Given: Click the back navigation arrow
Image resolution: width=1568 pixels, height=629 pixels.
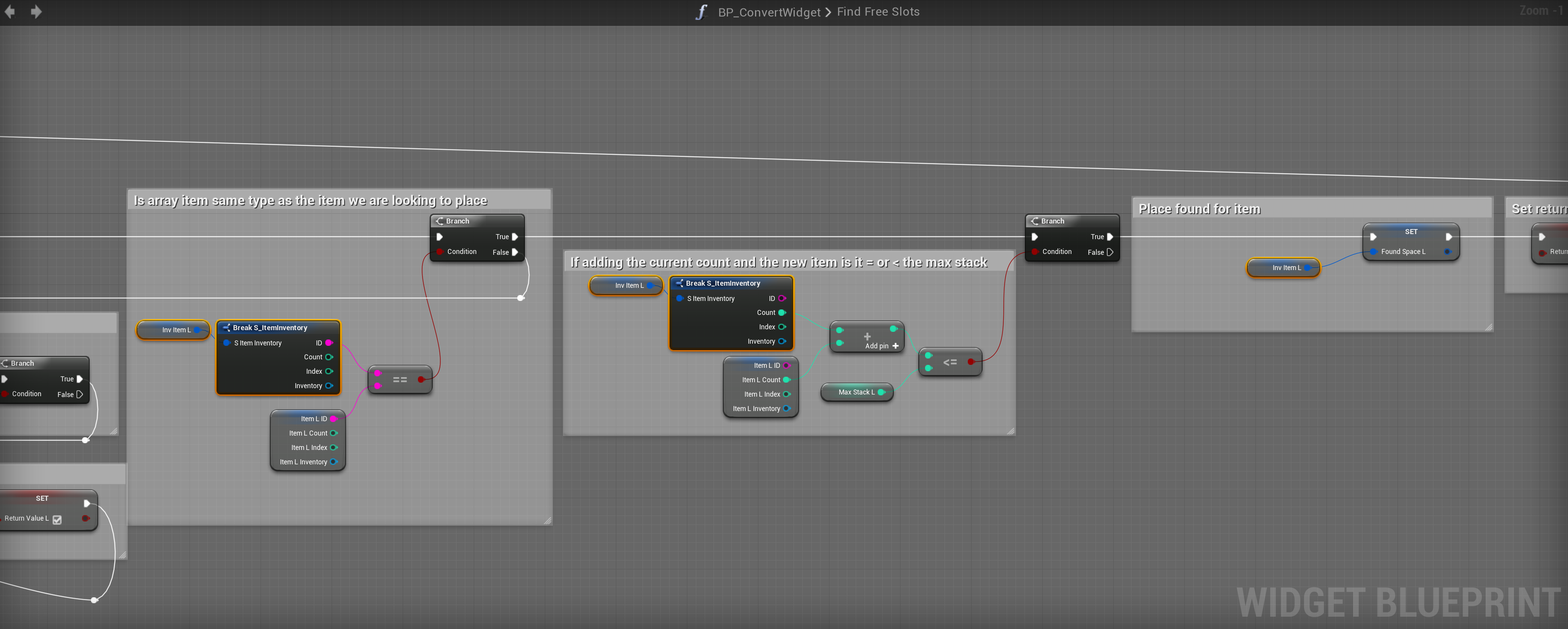Looking at the screenshot, I should point(10,11).
